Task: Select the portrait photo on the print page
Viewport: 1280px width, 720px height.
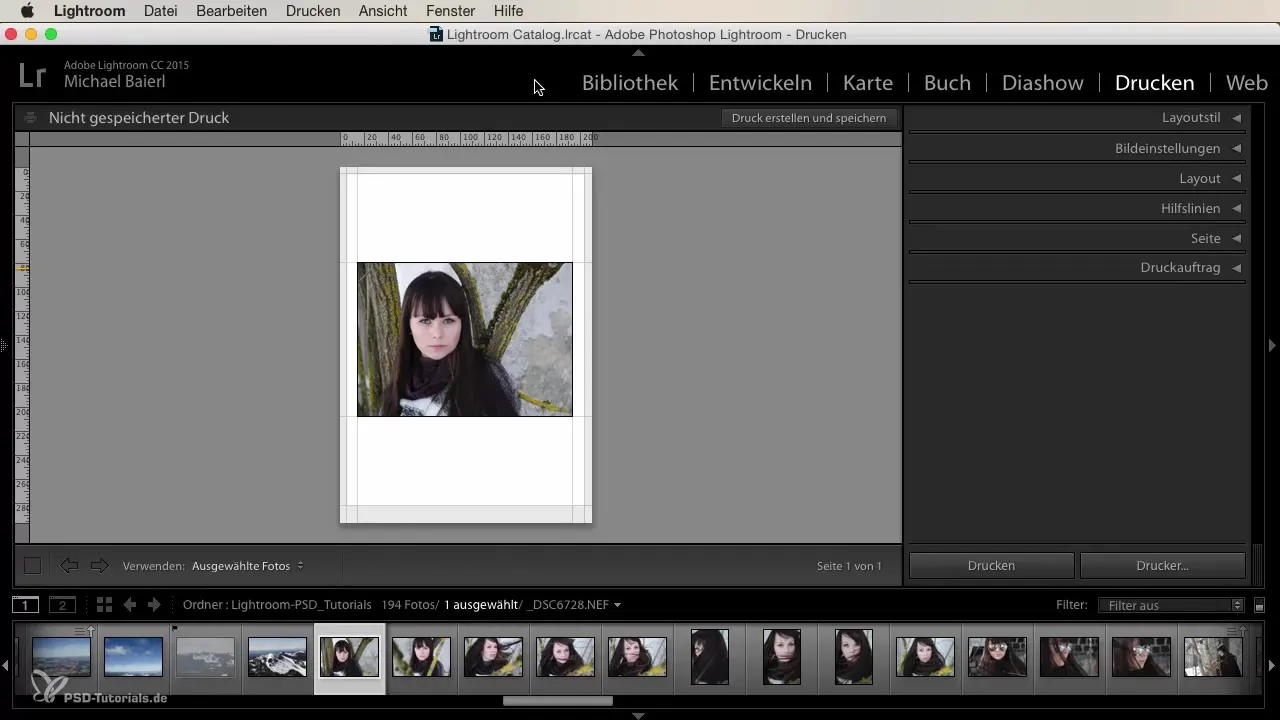Action: pos(465,339)
